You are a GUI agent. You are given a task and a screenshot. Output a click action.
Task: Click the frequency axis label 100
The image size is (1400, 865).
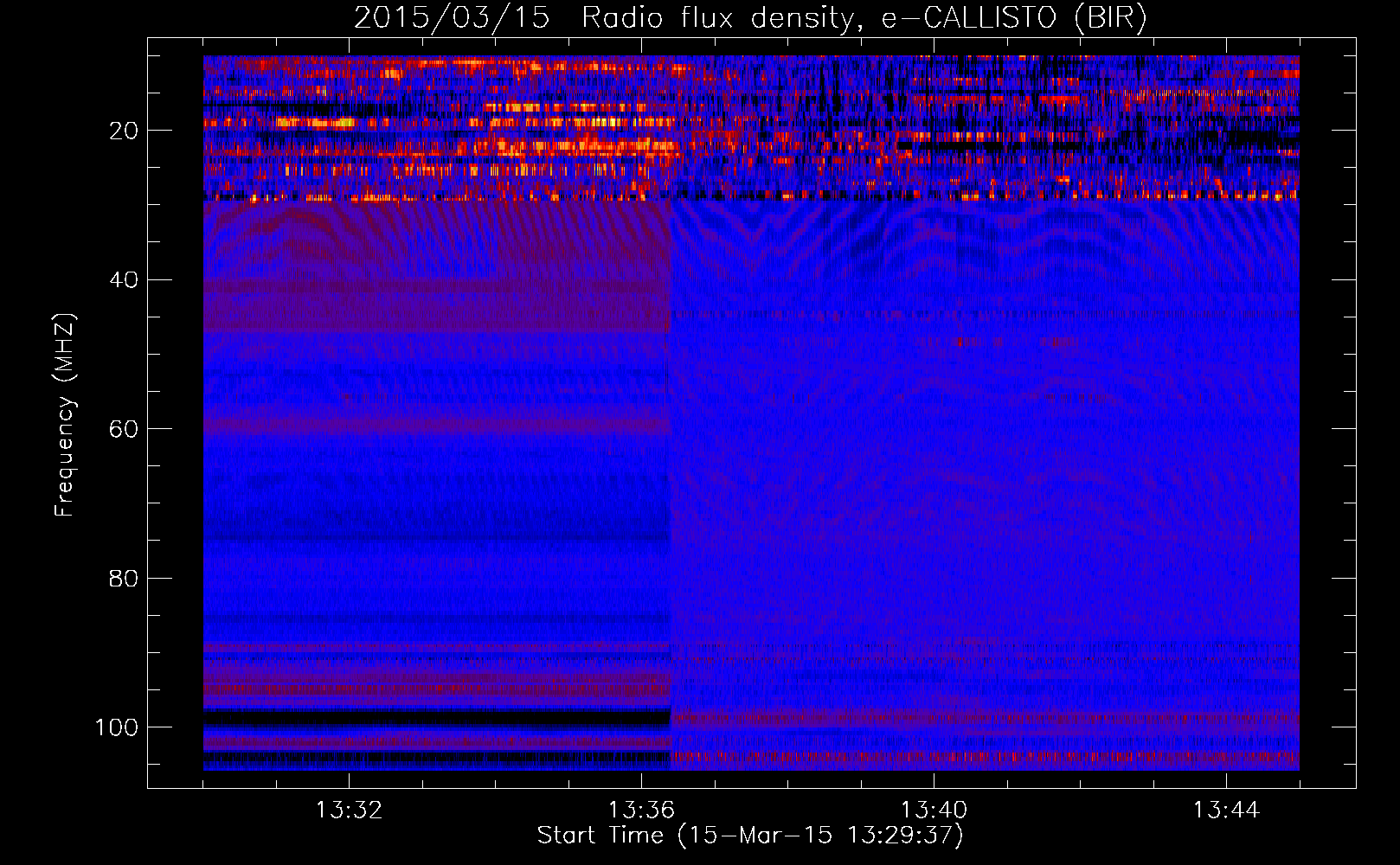tap(117, 727)
